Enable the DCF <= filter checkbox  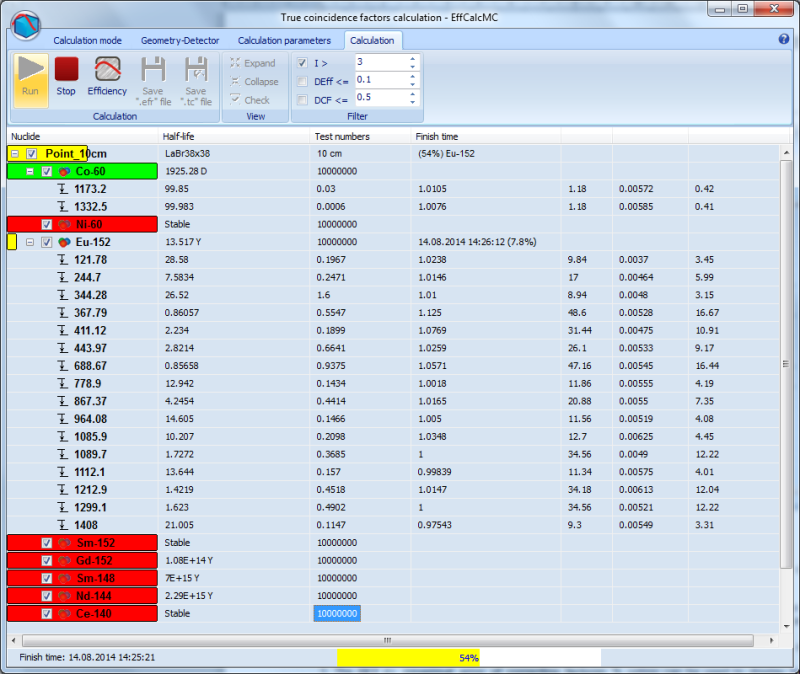point(302,99)
